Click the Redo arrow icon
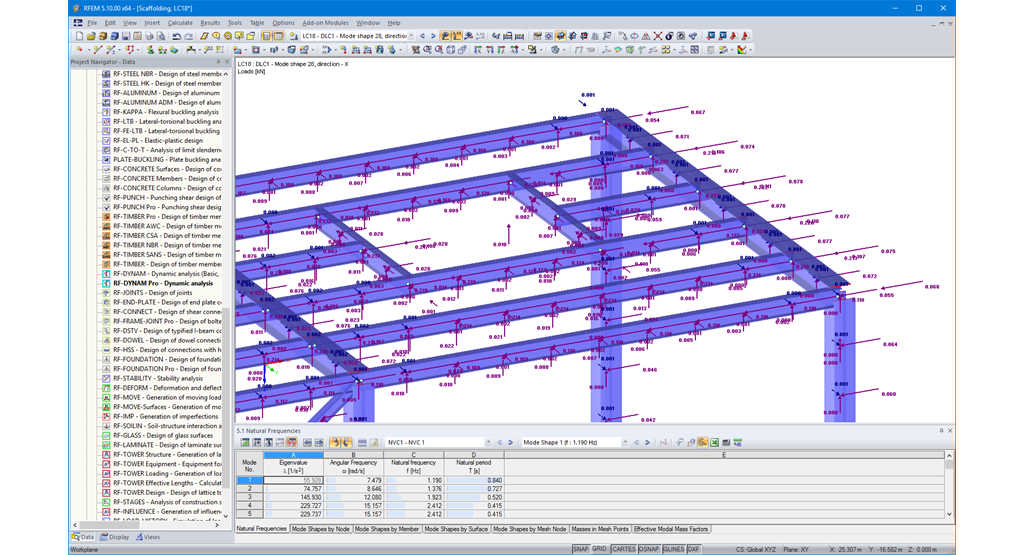Screen dimensions: 1024x555 tap(189, 36)
